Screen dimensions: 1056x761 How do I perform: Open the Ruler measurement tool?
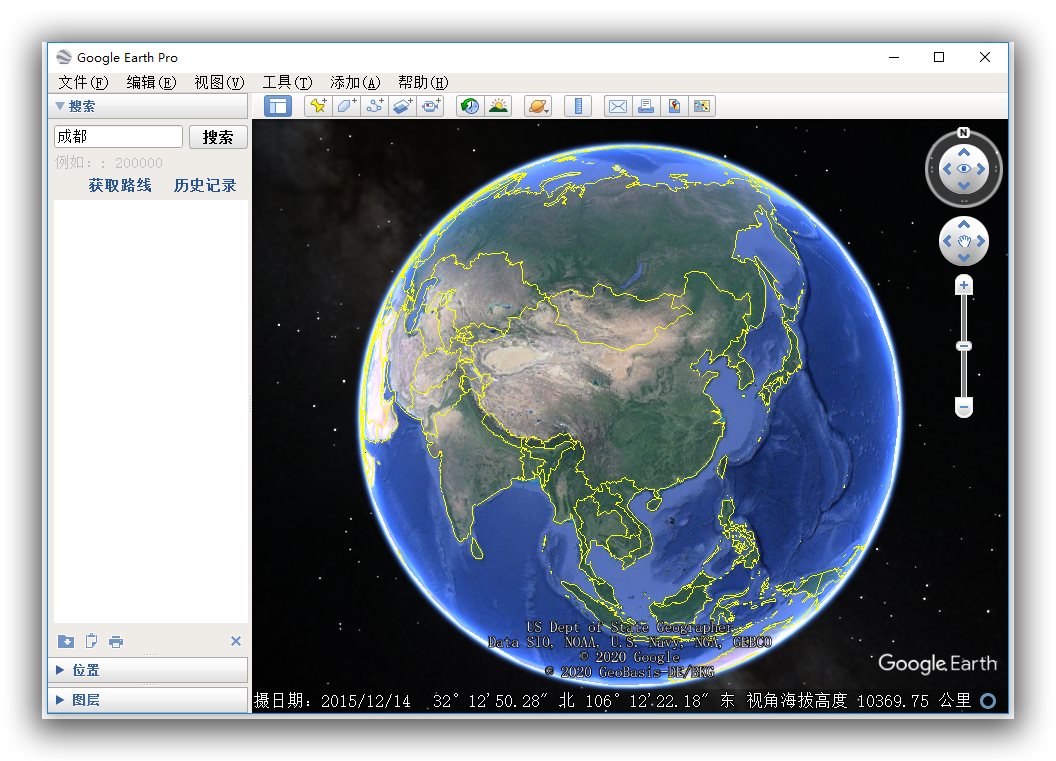point(578,105)
